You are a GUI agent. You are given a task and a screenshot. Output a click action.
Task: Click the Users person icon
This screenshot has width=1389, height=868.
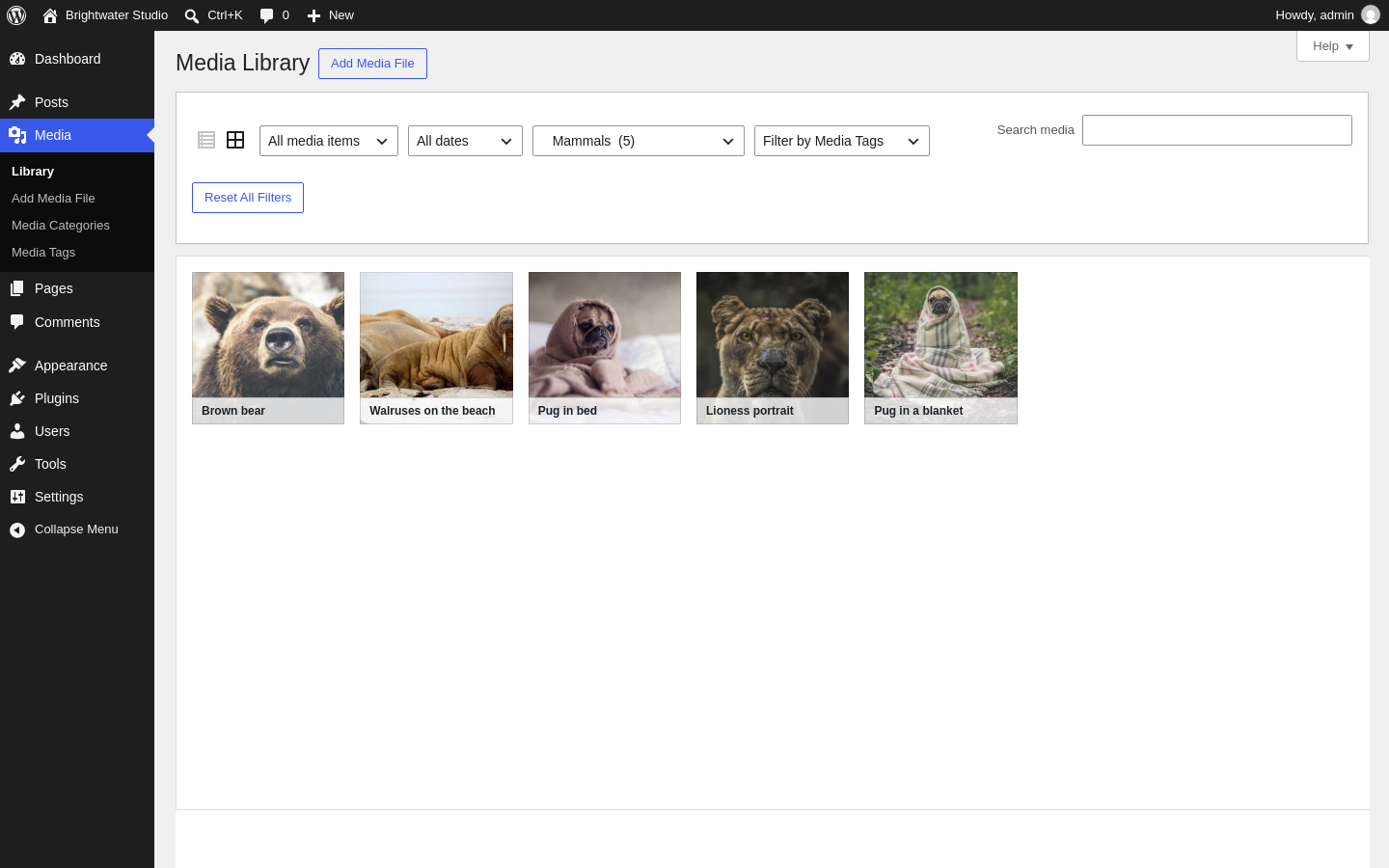pyautogui.click(x=17, y=431)
